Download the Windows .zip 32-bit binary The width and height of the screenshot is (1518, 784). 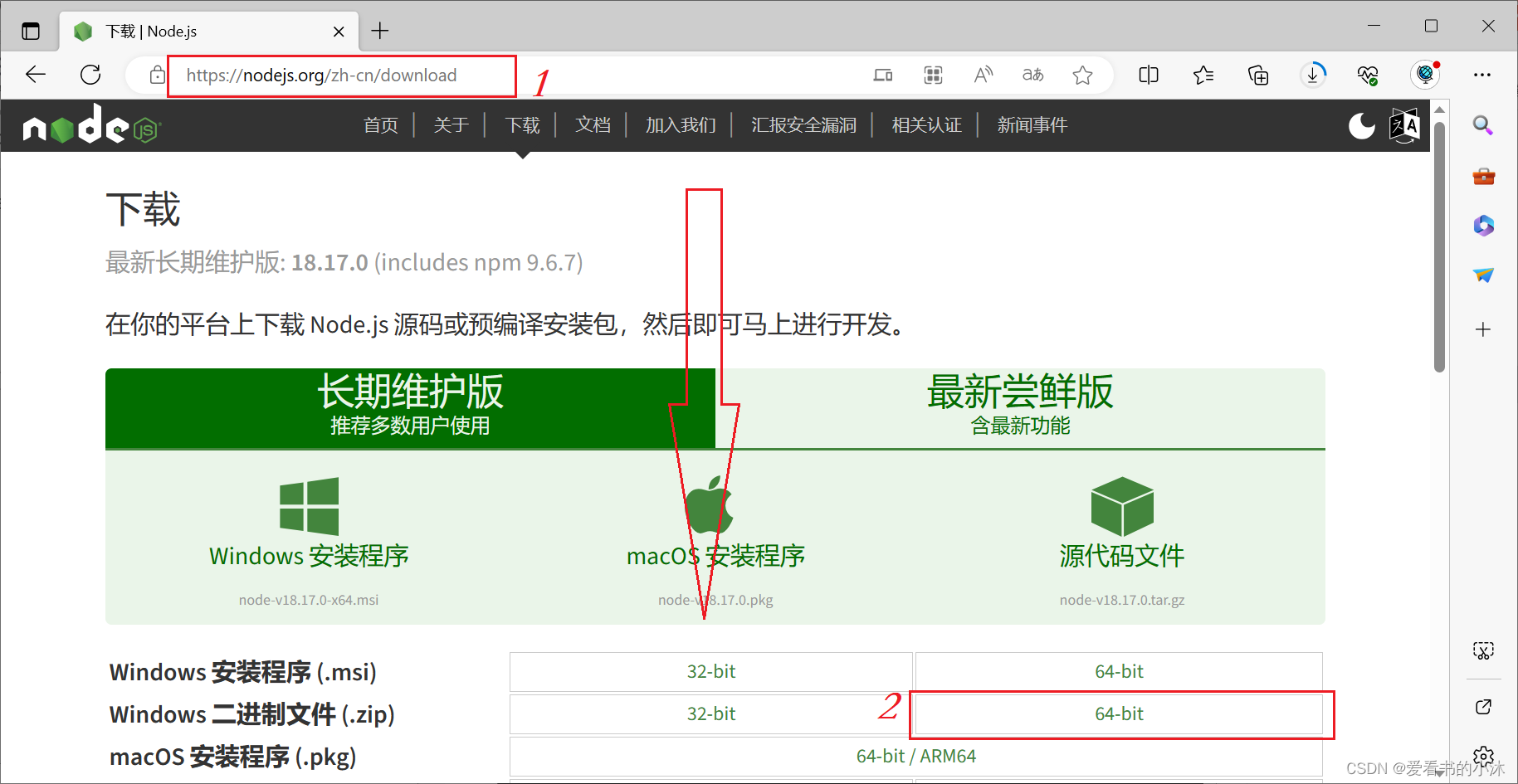711,714
